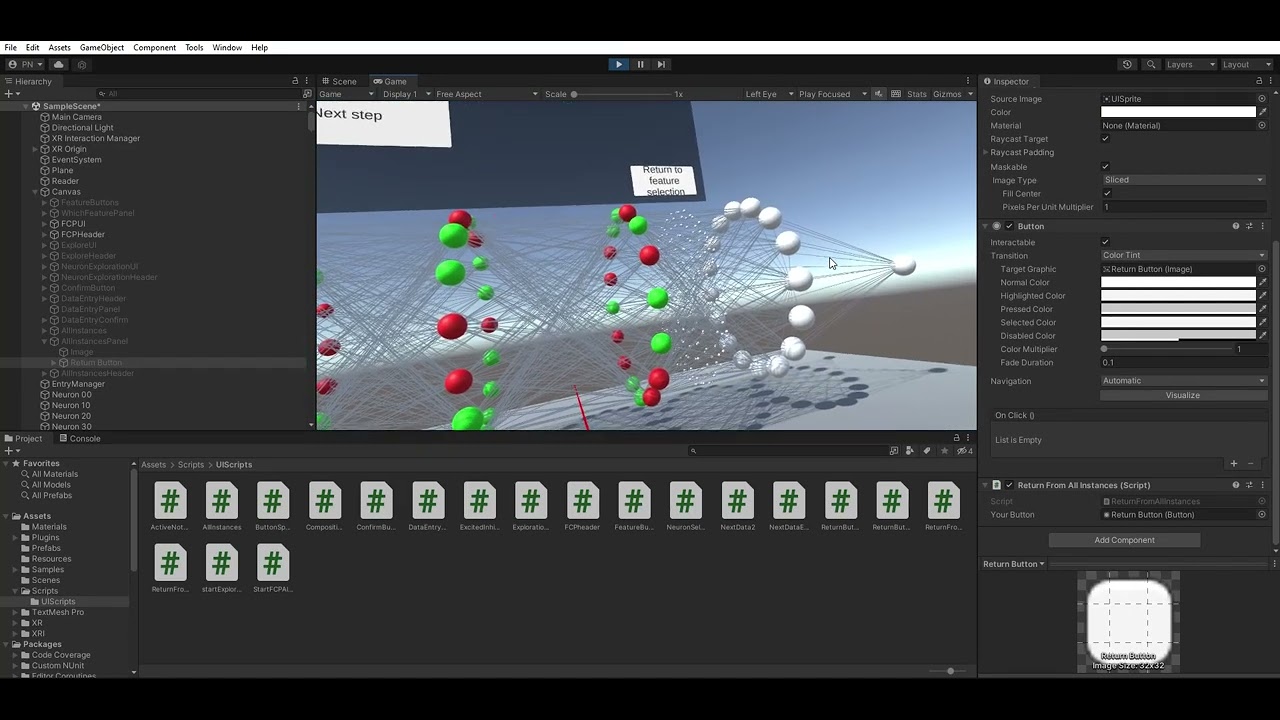Toggle the Maskable checkbox
The width and height of the screenshot is (1280, 720).
(1105, 166)
